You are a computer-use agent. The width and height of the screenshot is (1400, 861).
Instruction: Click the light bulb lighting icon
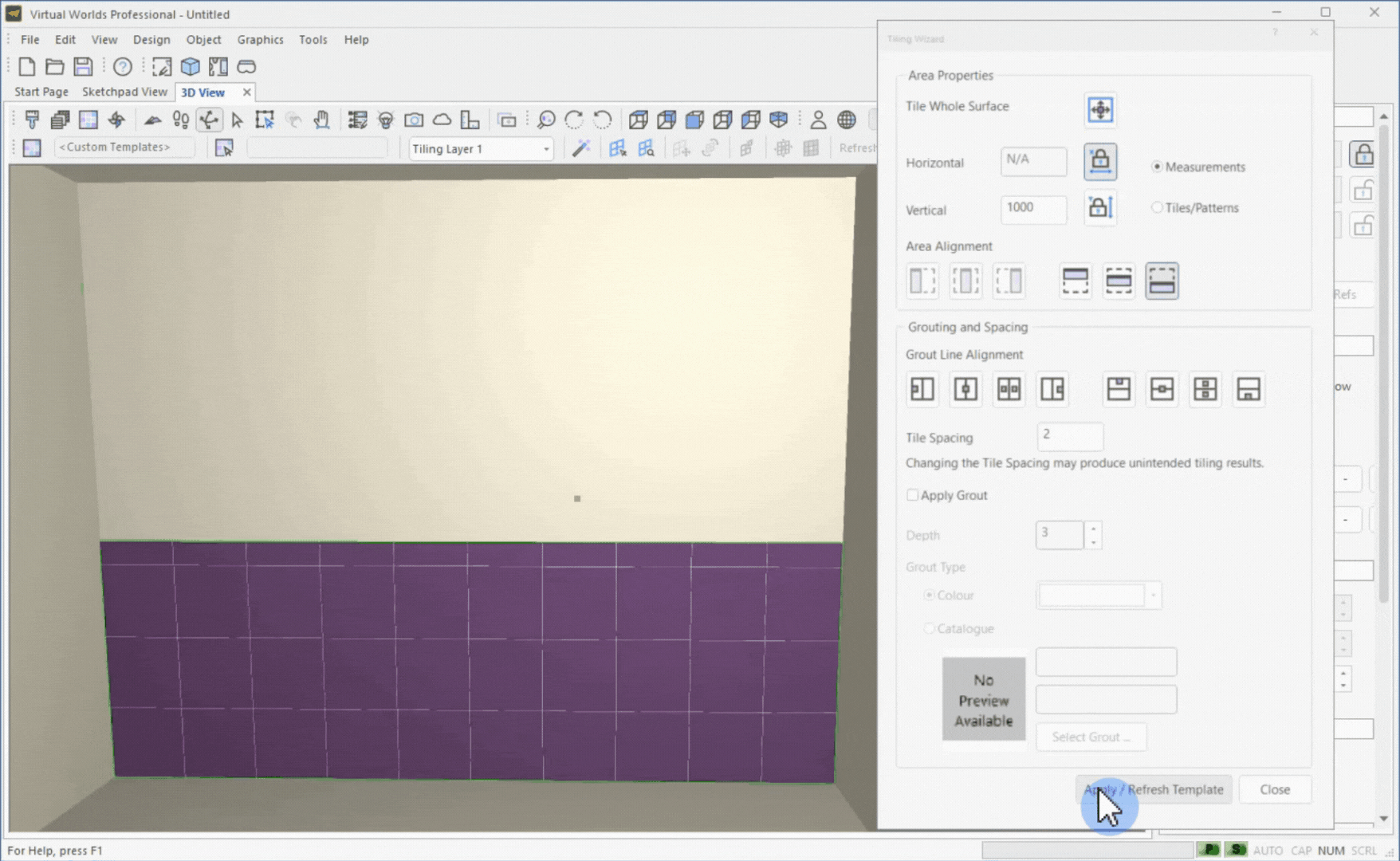[386, 120]
